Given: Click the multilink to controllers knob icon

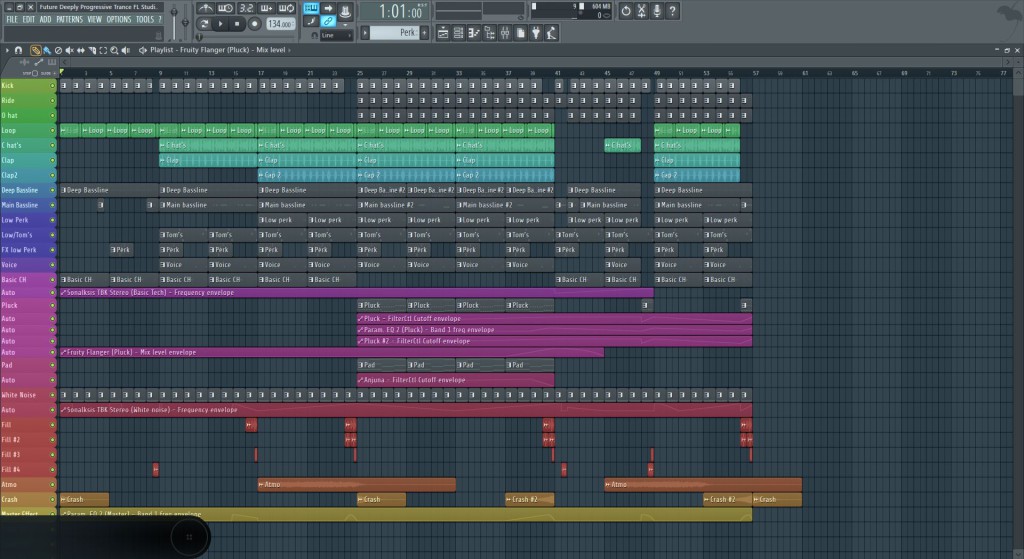Looking at the screenshot, I should tap(345, 11).
